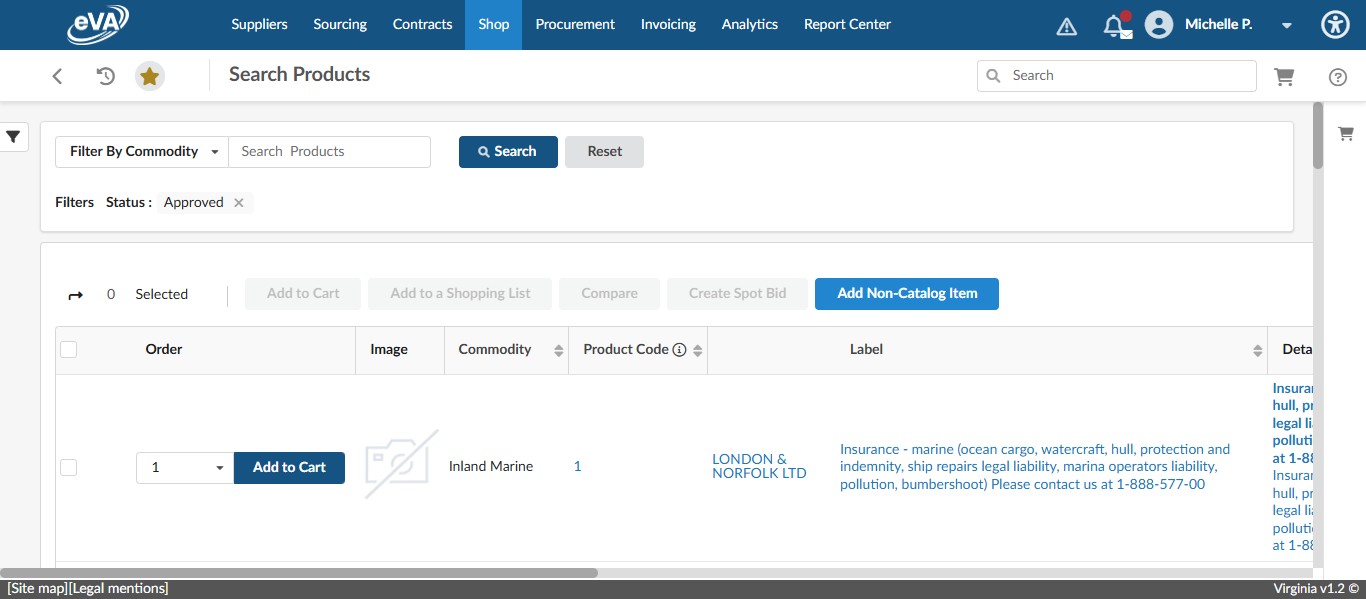This screenshot has height=599, width=1366.
Task: Switch to the Sourcing tab
Action: pyautogui.click(x=339, y=24)
